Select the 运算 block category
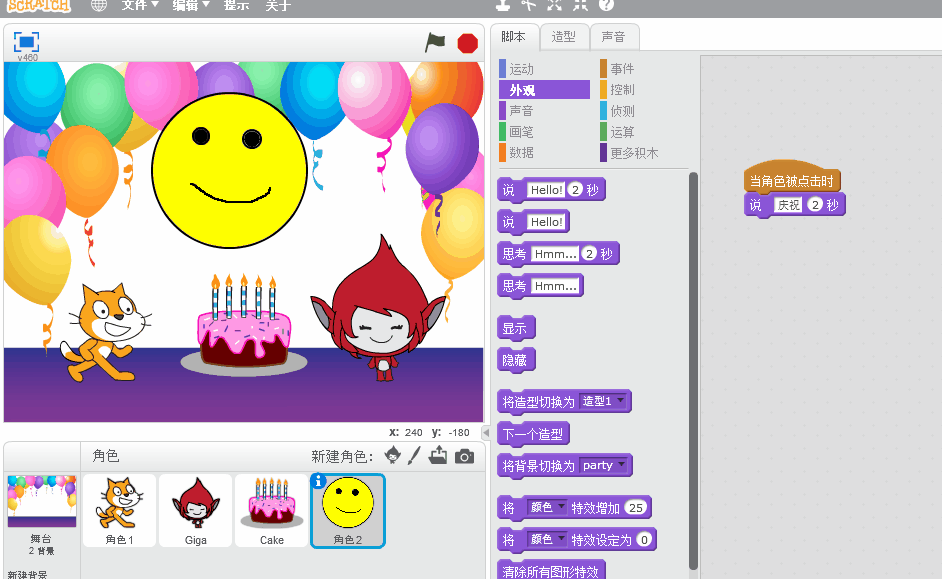This screenshot has height=579, width=942. click(644, 132)
